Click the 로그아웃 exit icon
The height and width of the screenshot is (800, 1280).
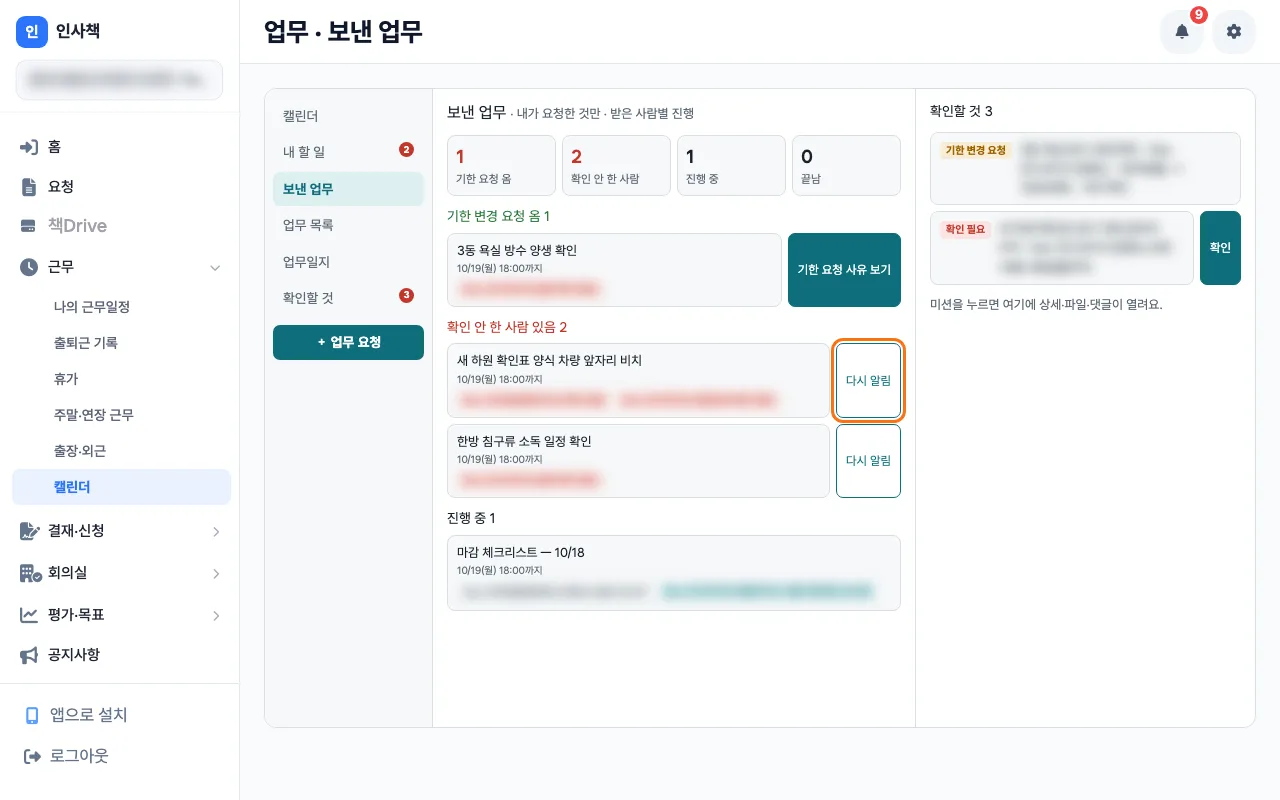32,757
